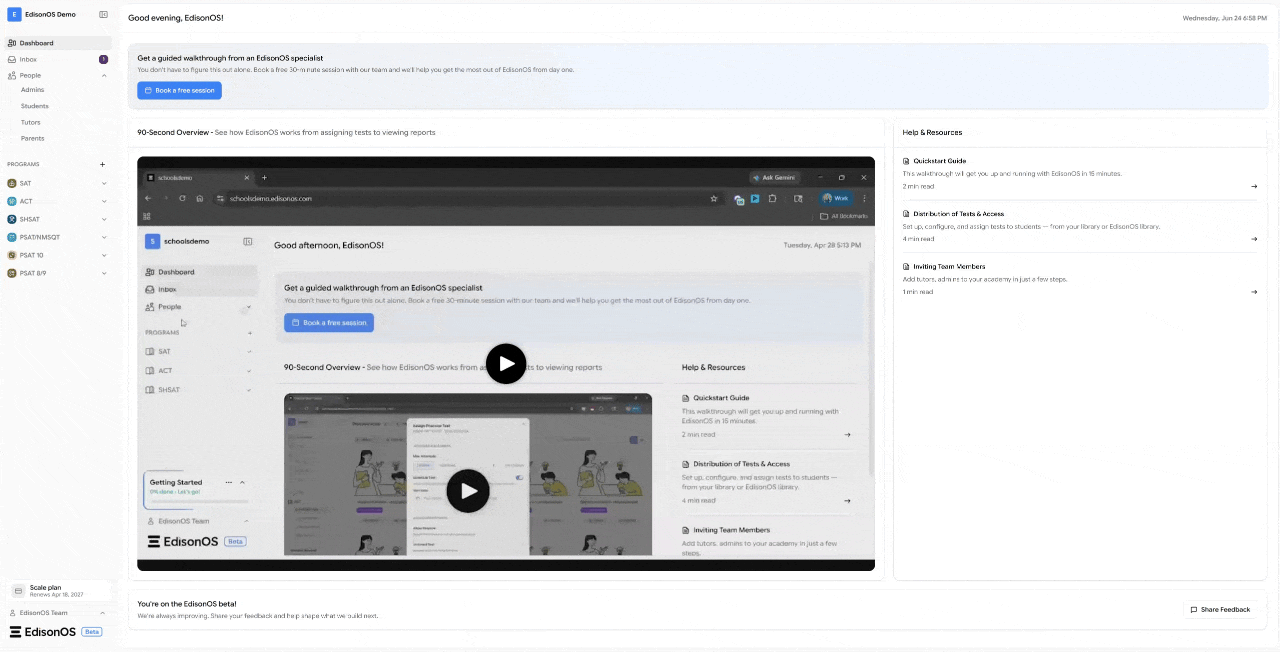Collapse the sidebar panel icon

tap(103, 14)
